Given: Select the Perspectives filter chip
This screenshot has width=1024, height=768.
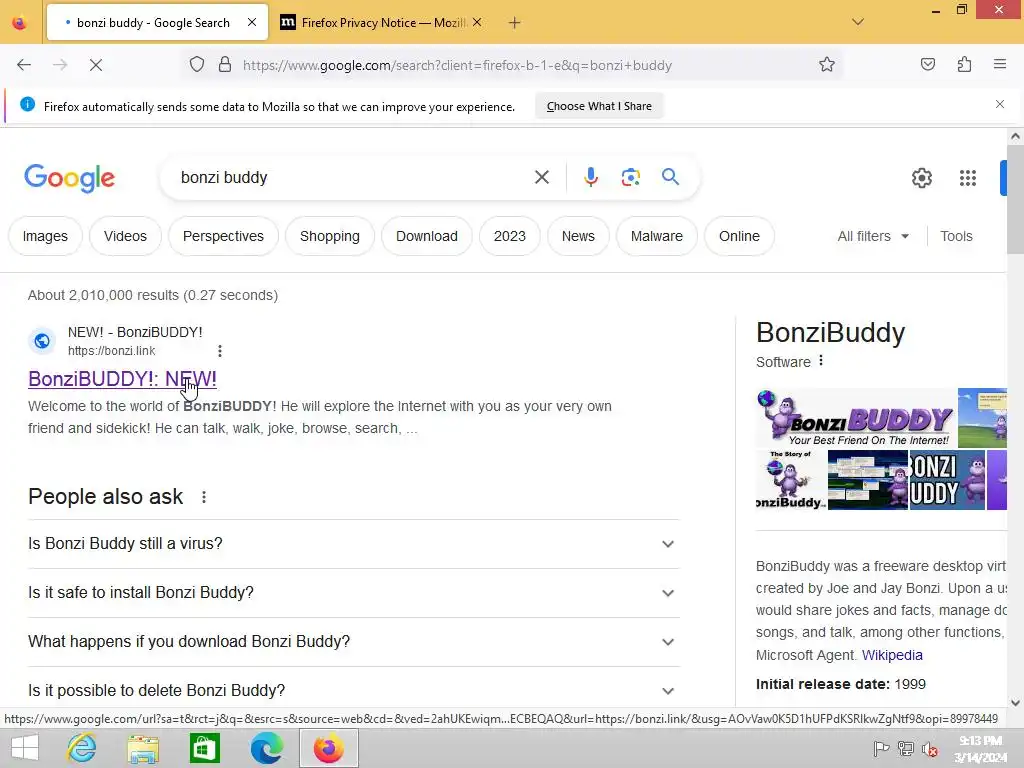Looking at the screenshot, I should (223, 236).
